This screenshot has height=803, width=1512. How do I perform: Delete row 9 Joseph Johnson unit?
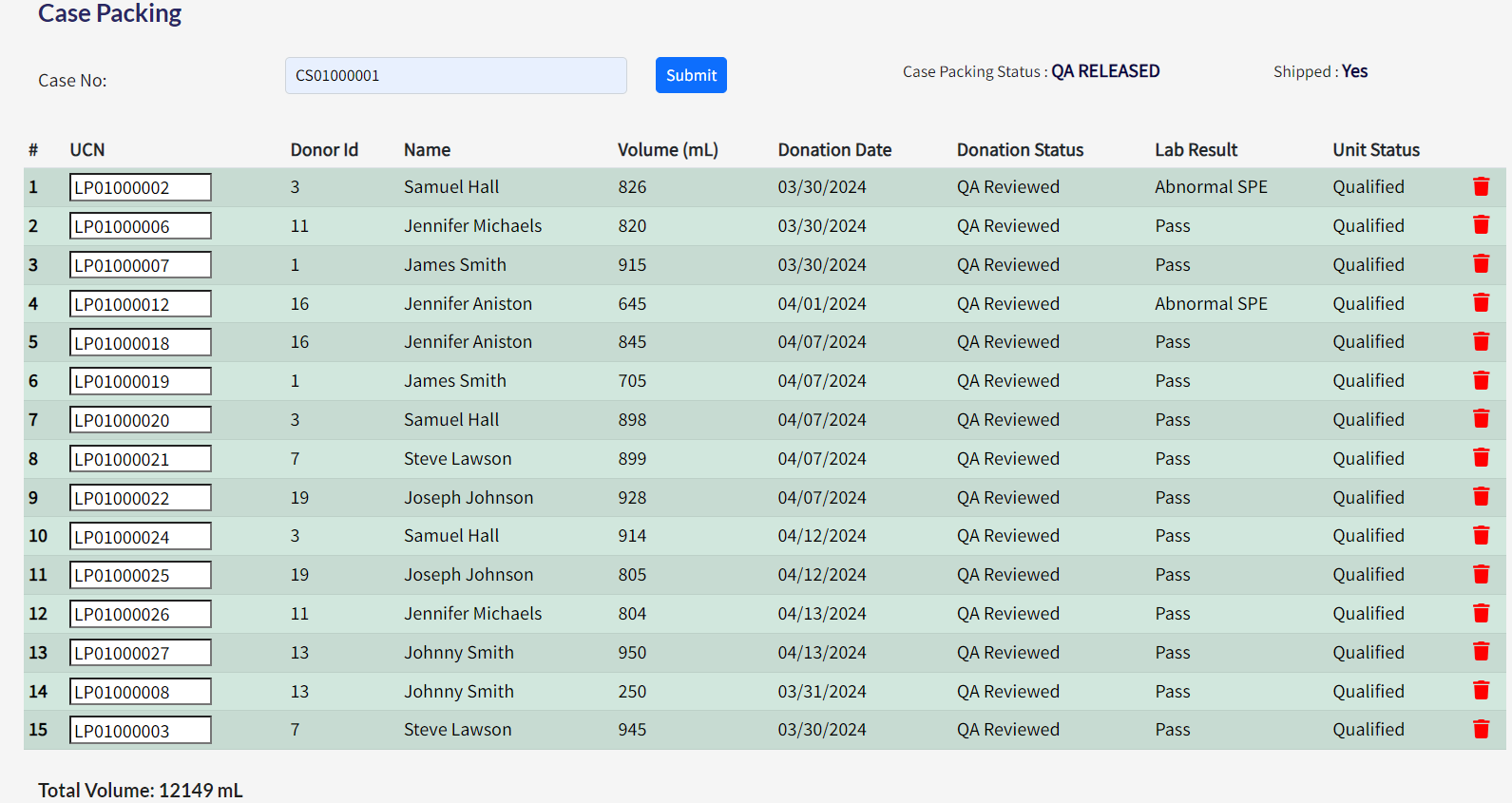point(1481,497)
